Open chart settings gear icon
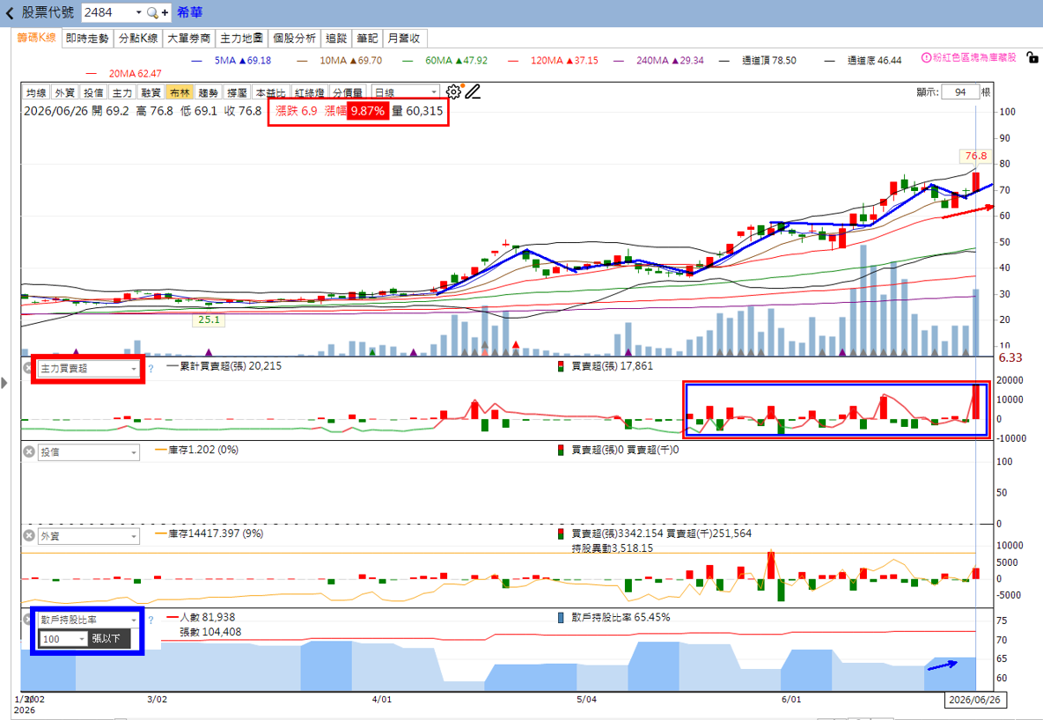Screen dimensions: 1043x720 coord(454,92)
